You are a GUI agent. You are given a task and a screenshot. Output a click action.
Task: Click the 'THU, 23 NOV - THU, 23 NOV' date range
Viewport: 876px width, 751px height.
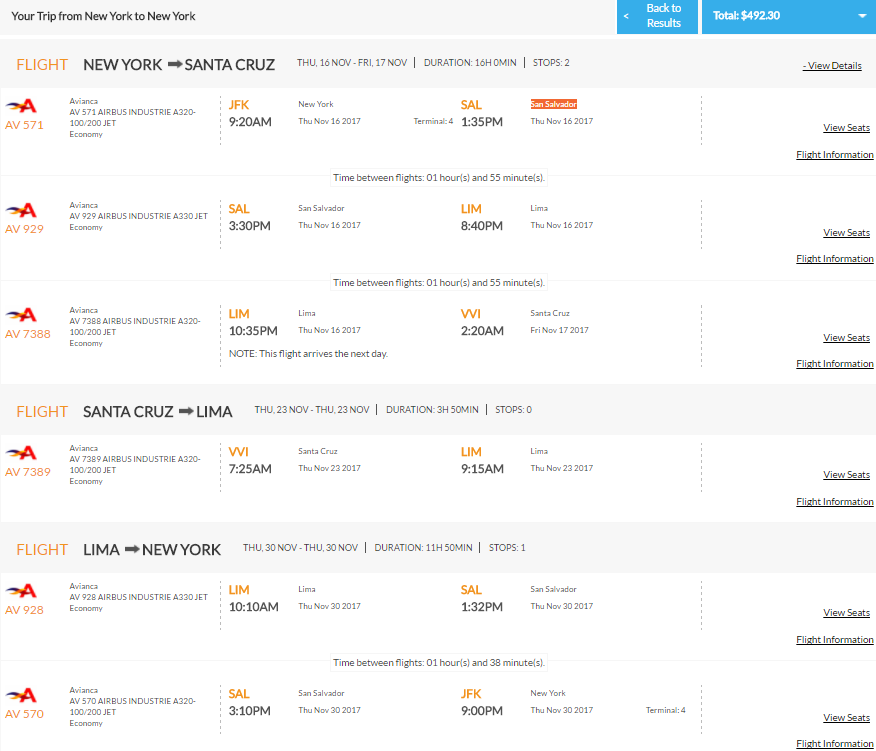click(x=312, y=410)
